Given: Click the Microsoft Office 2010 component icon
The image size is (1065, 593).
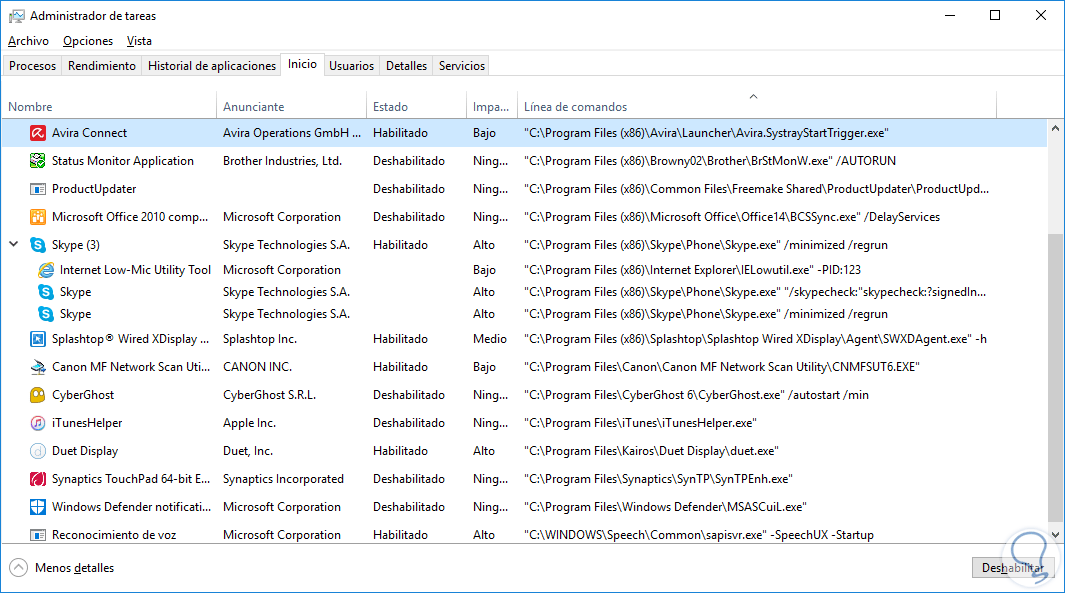Looking at the screenshot, I should coord(38,217).
